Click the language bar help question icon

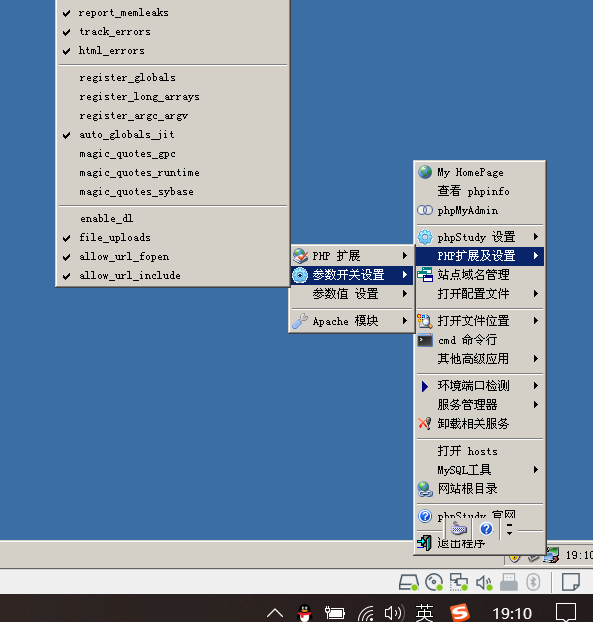pyautogui.click(x=486, y=529)
